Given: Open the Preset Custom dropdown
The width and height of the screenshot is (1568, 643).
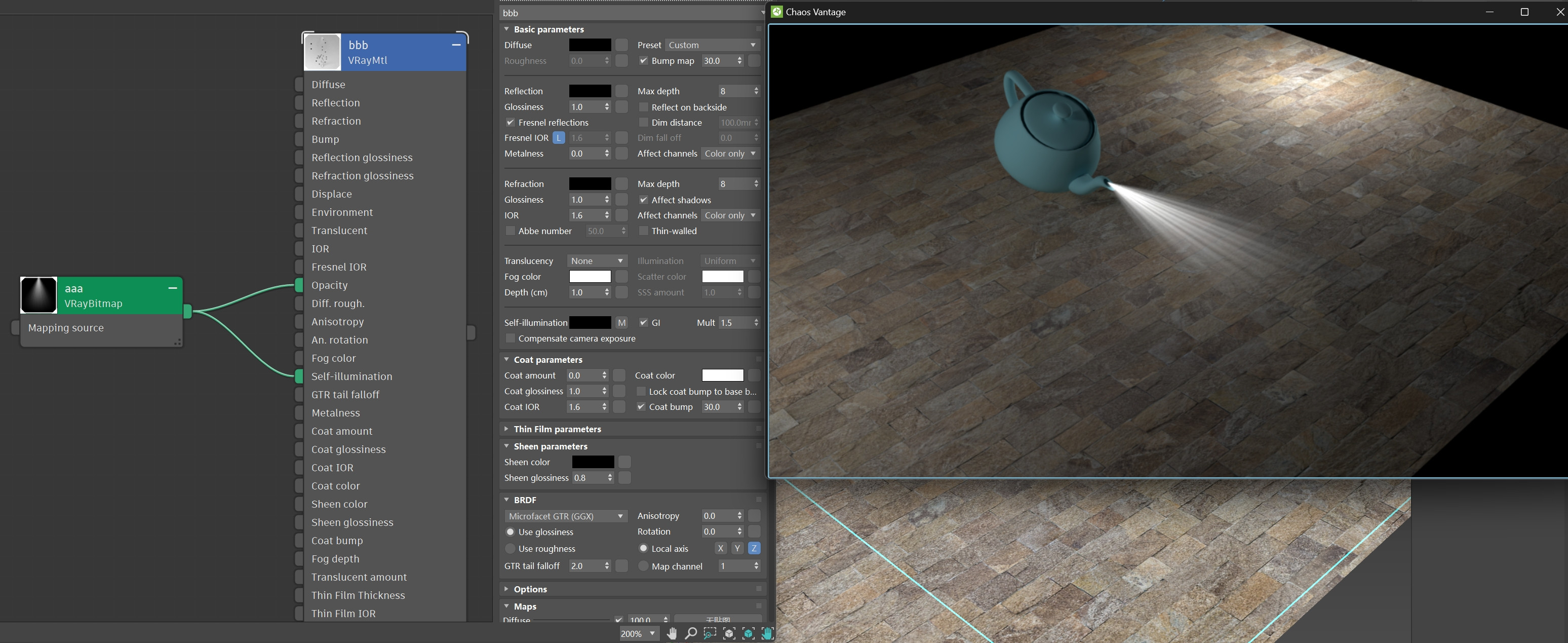Looking at the screenshot, I should coord(712,45).
